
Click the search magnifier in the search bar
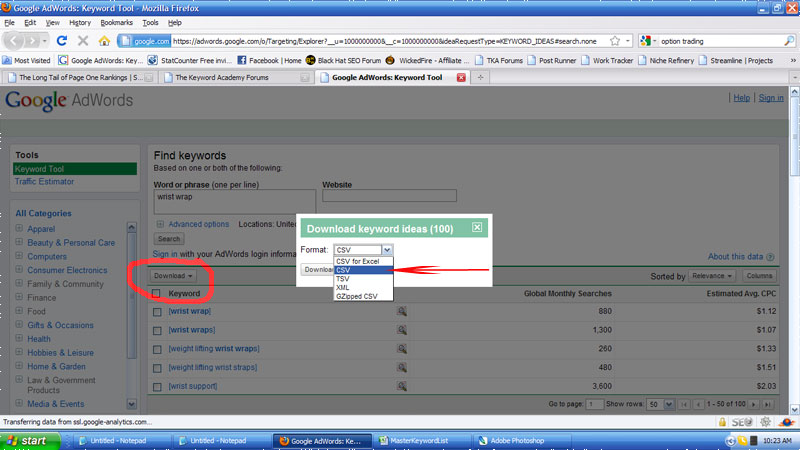pos(789,41)
